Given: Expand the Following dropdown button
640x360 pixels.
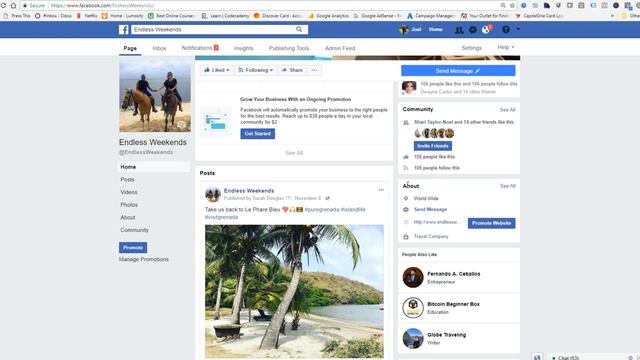Looking at the screenshot, I should 256,70.
